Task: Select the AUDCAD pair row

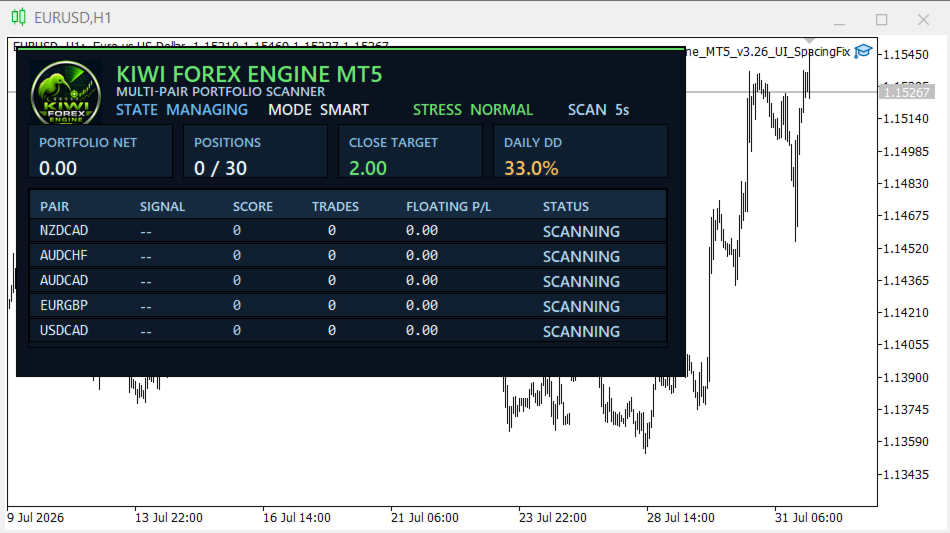Action: tap(348, 280)
